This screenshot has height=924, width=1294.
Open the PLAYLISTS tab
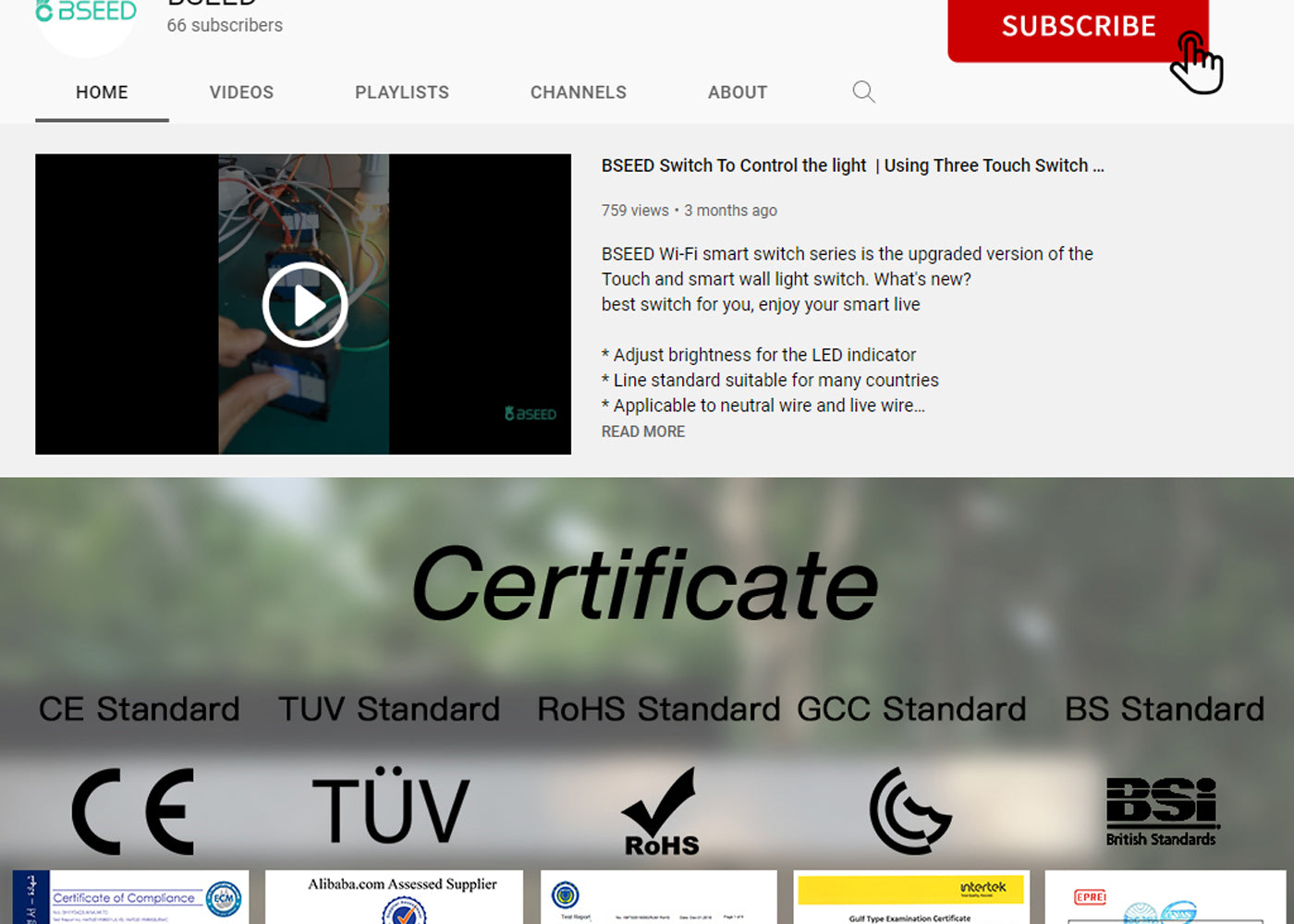[x=402, y=92]
